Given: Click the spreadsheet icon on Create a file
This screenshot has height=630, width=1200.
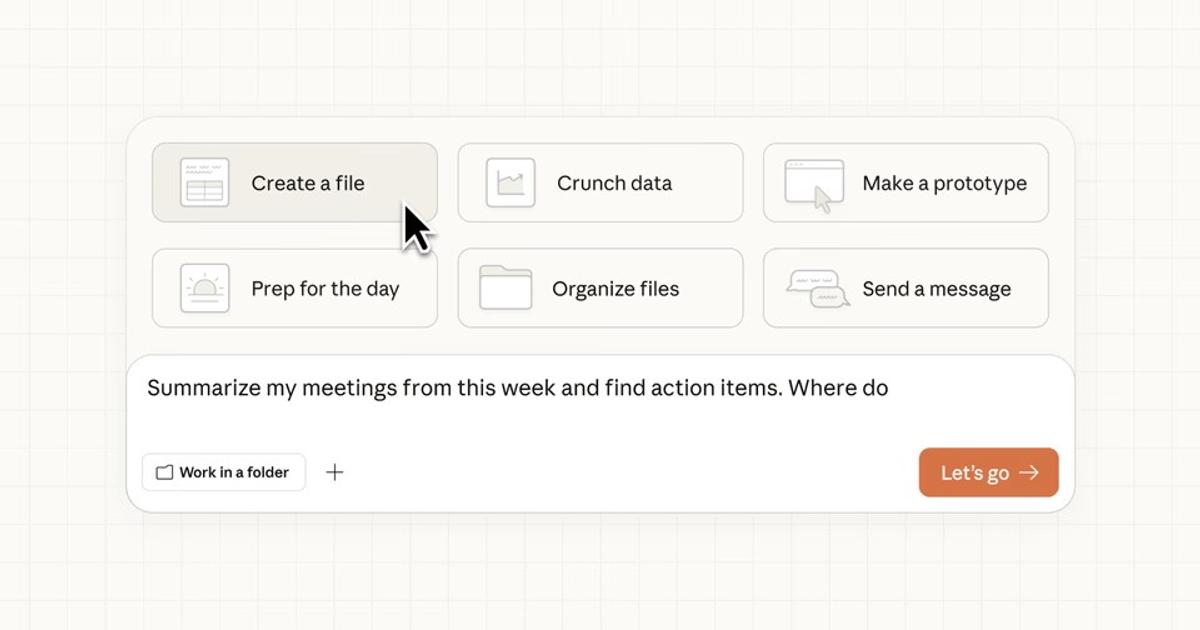Looking at the screenshot, I should pos(205,183).
